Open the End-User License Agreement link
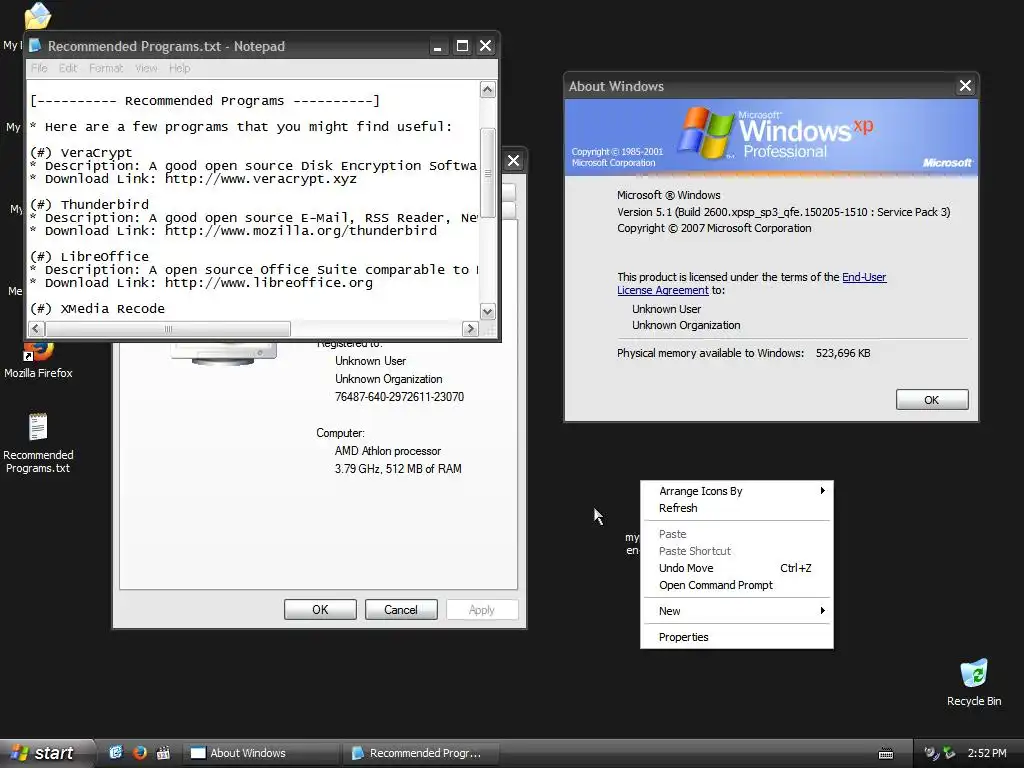The width and height of the screenshot is (1024, 768). 752,283
